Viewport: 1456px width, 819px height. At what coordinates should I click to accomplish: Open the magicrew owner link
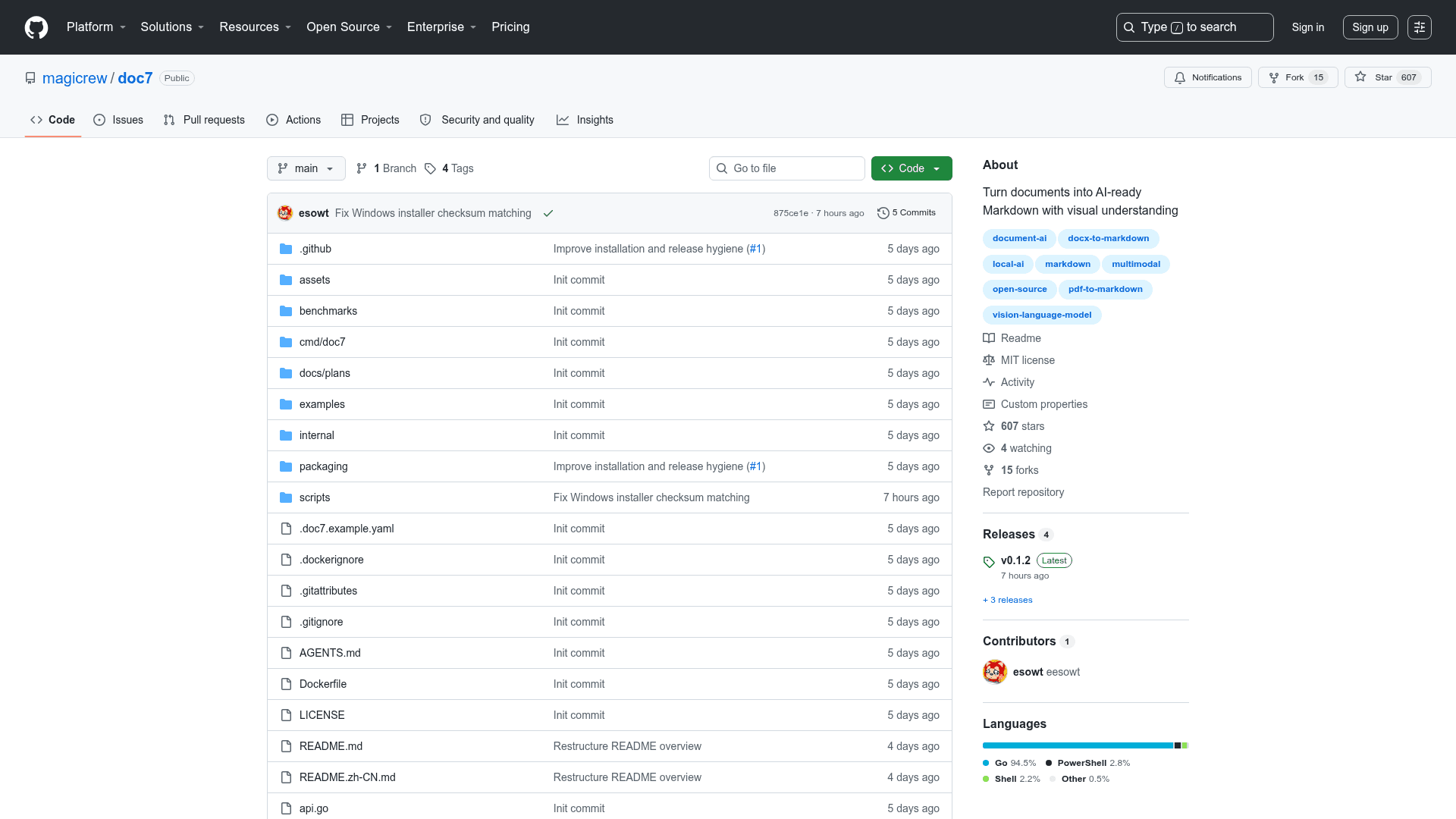(x=75, y=78)
